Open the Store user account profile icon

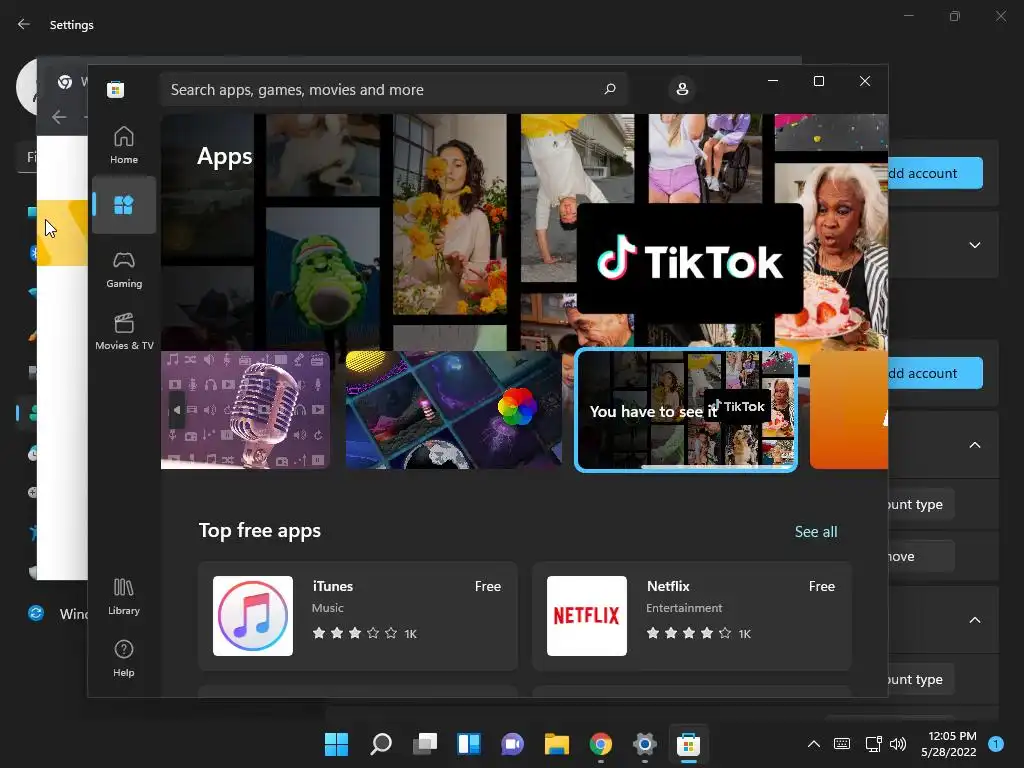[x=682, y=89]
